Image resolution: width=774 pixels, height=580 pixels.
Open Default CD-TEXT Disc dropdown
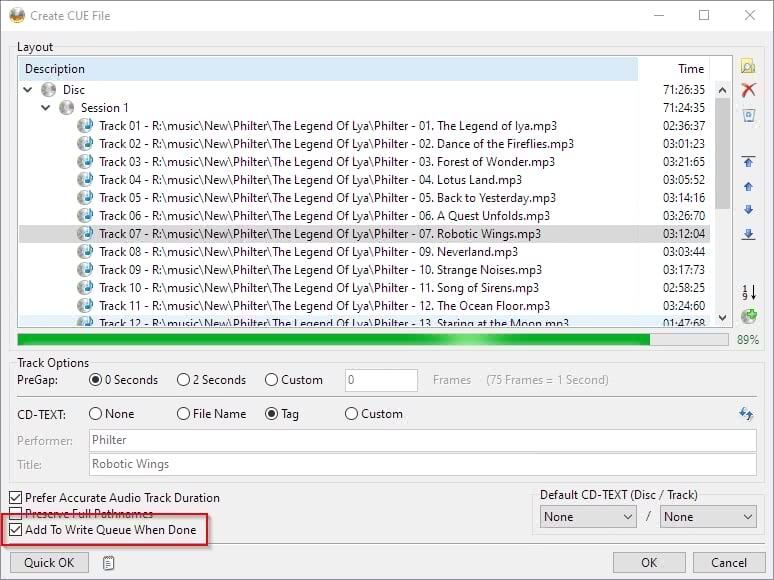tap(587, 517)
